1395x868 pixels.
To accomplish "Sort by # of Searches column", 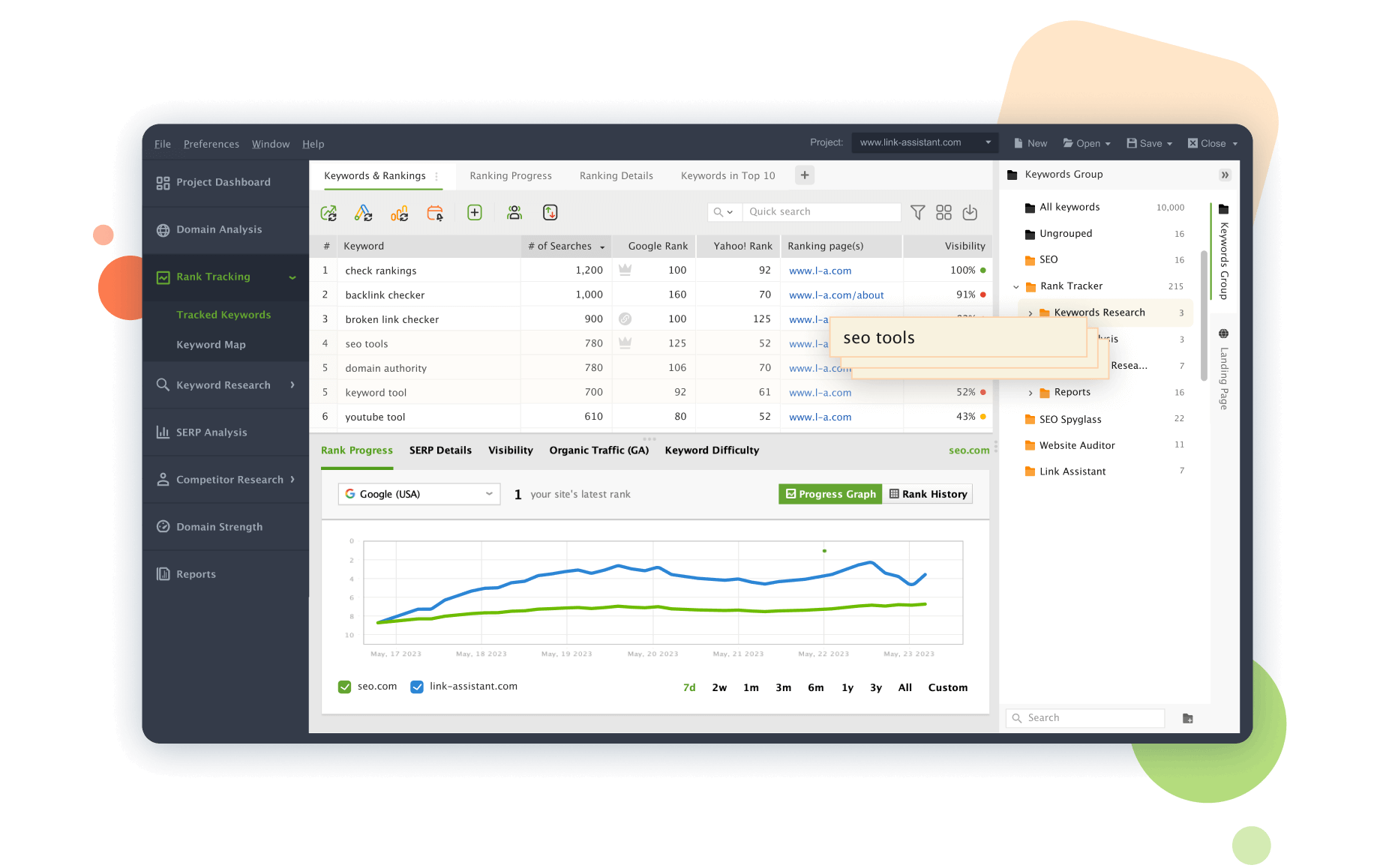I will point(566,246).
